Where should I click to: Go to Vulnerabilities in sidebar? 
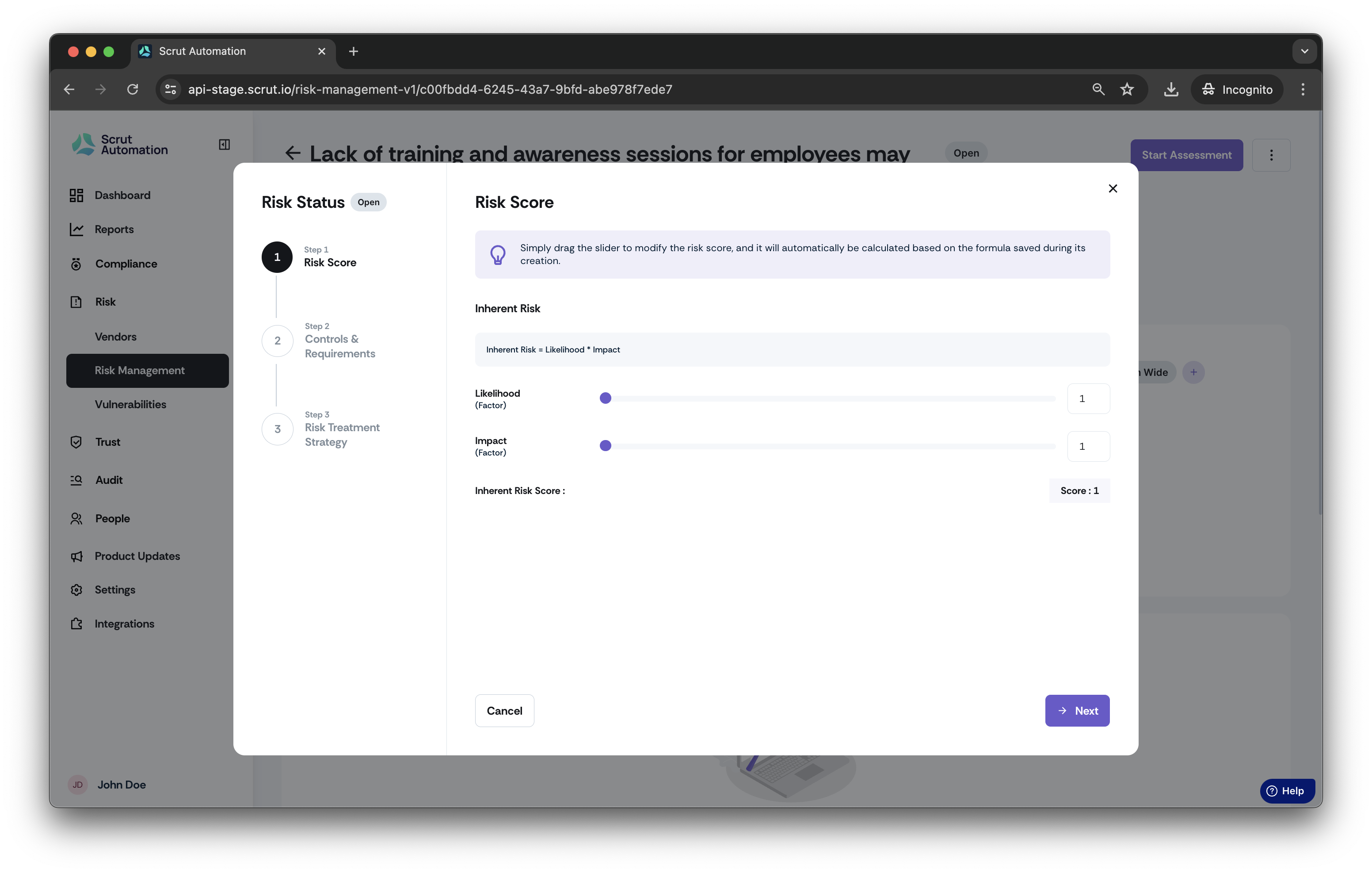[x=130, y=404]
